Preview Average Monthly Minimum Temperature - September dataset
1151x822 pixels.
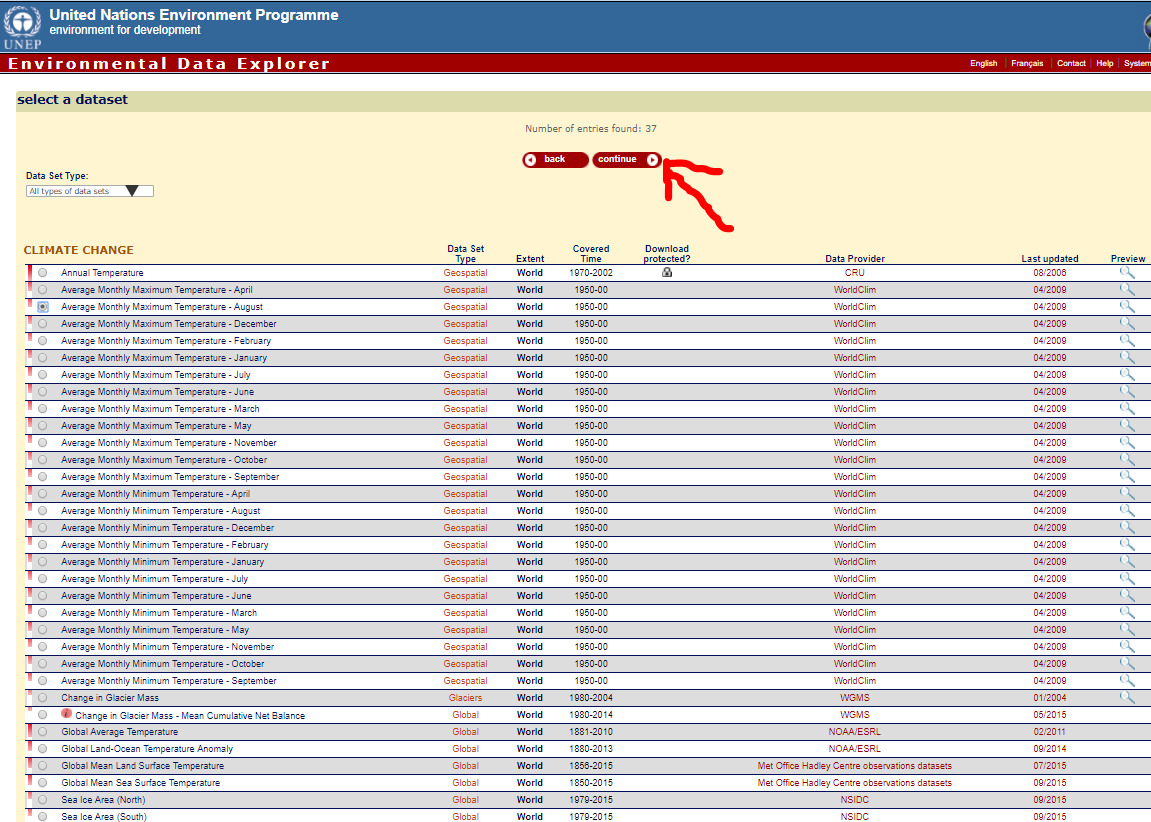click(1127, 680)
